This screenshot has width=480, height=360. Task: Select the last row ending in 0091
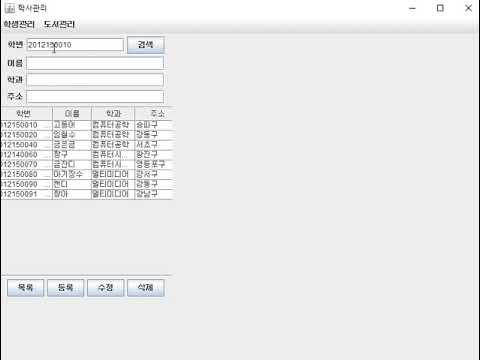pos(87,194)
